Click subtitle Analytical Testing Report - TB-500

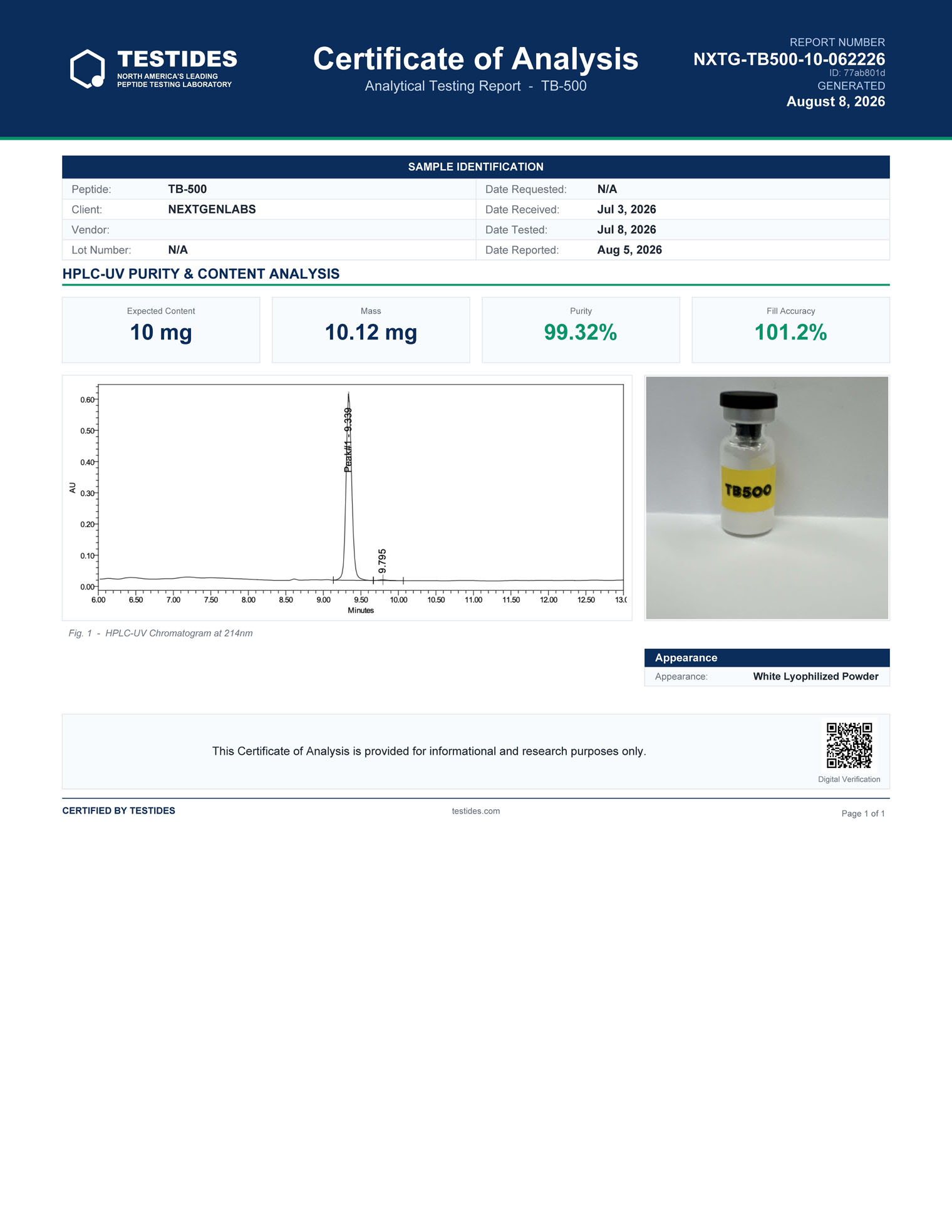coord(476,86)
